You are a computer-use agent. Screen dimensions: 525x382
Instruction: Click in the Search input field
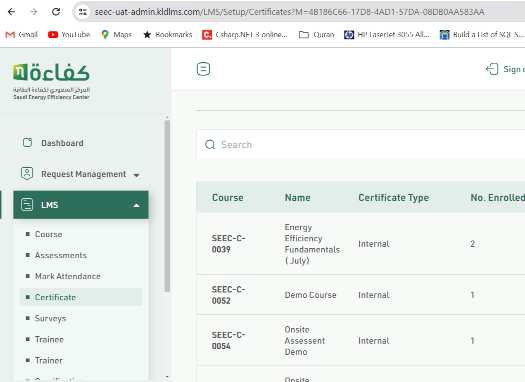(361, 145)
